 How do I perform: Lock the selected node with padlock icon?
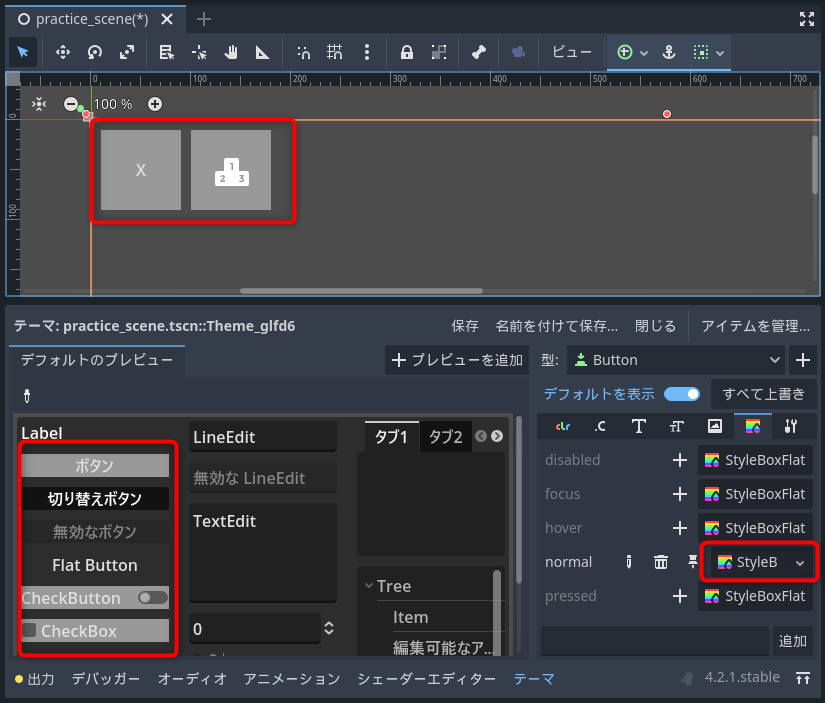(x=406, y=52)
